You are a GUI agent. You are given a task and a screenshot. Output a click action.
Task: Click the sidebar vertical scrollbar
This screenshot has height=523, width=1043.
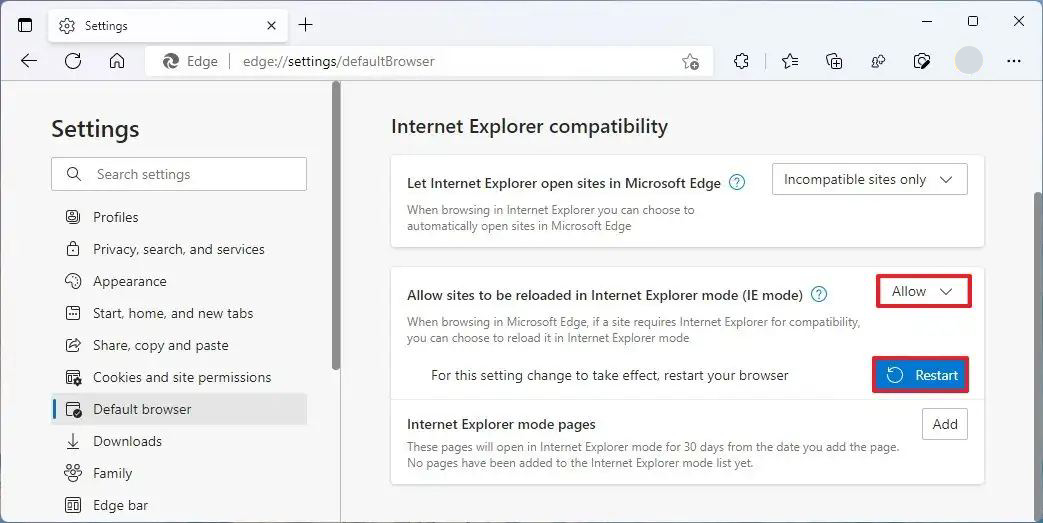[336, 226]
